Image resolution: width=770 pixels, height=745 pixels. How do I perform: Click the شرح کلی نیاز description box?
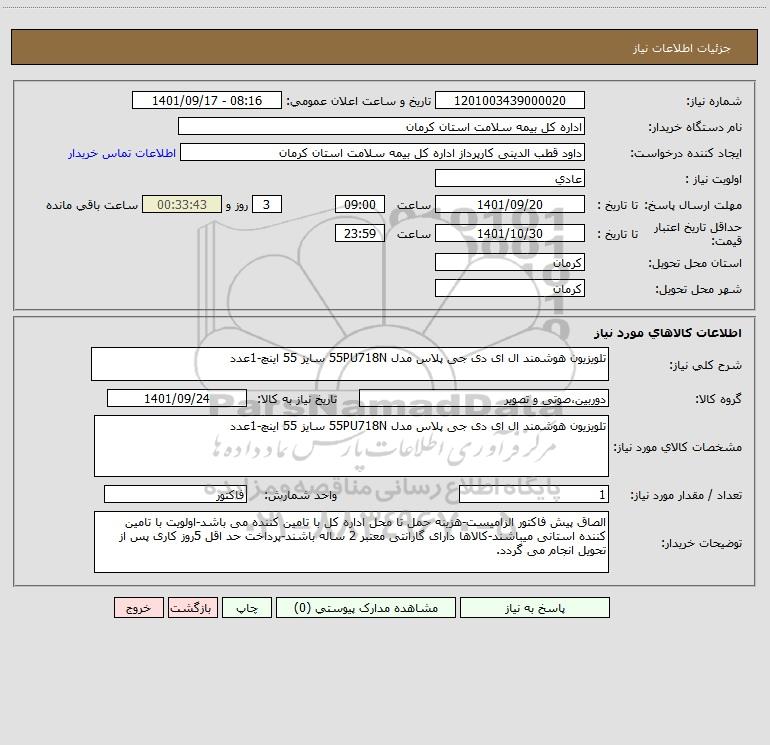pos(350,364)
